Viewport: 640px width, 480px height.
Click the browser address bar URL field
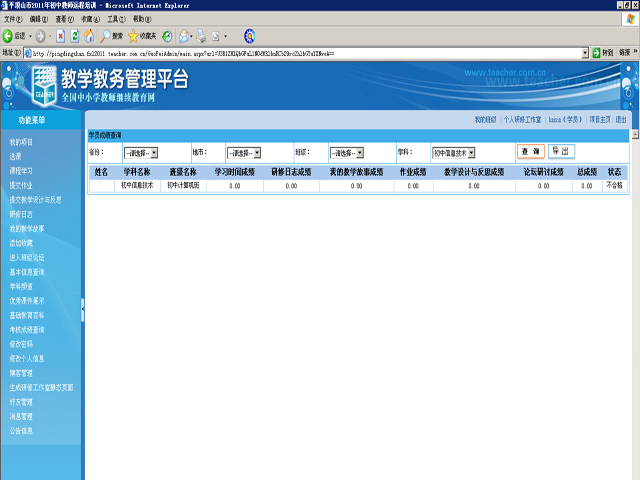tap(300, 52)
